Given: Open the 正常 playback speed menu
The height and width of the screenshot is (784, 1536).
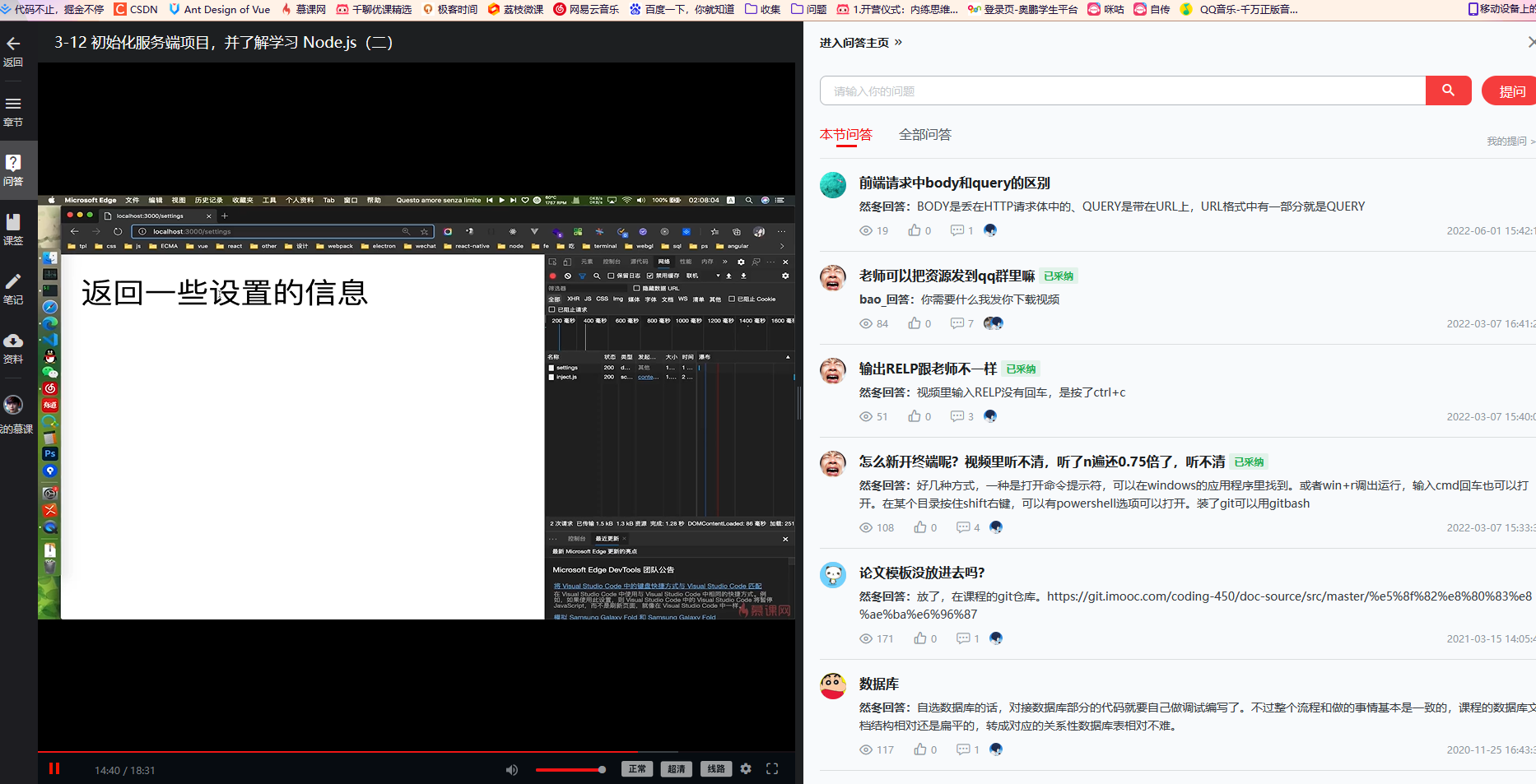Looking at the screenshot, I should 637,769.
